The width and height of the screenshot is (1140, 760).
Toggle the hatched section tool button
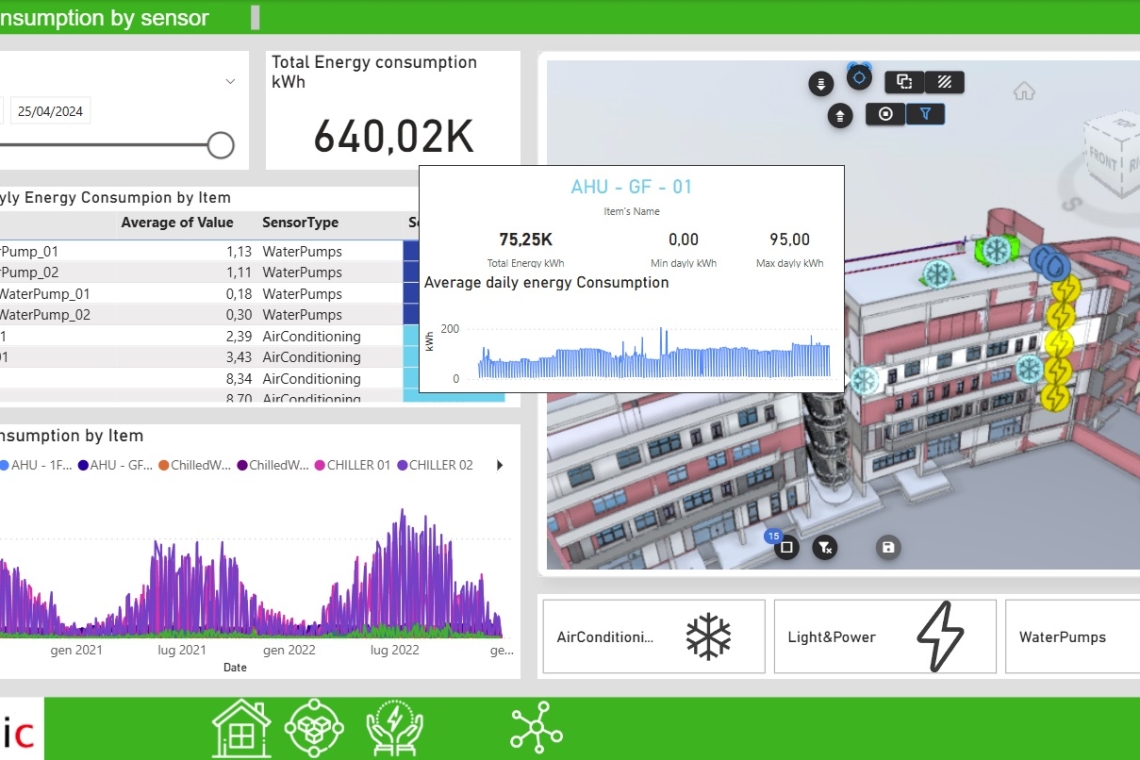coord(944,82)
